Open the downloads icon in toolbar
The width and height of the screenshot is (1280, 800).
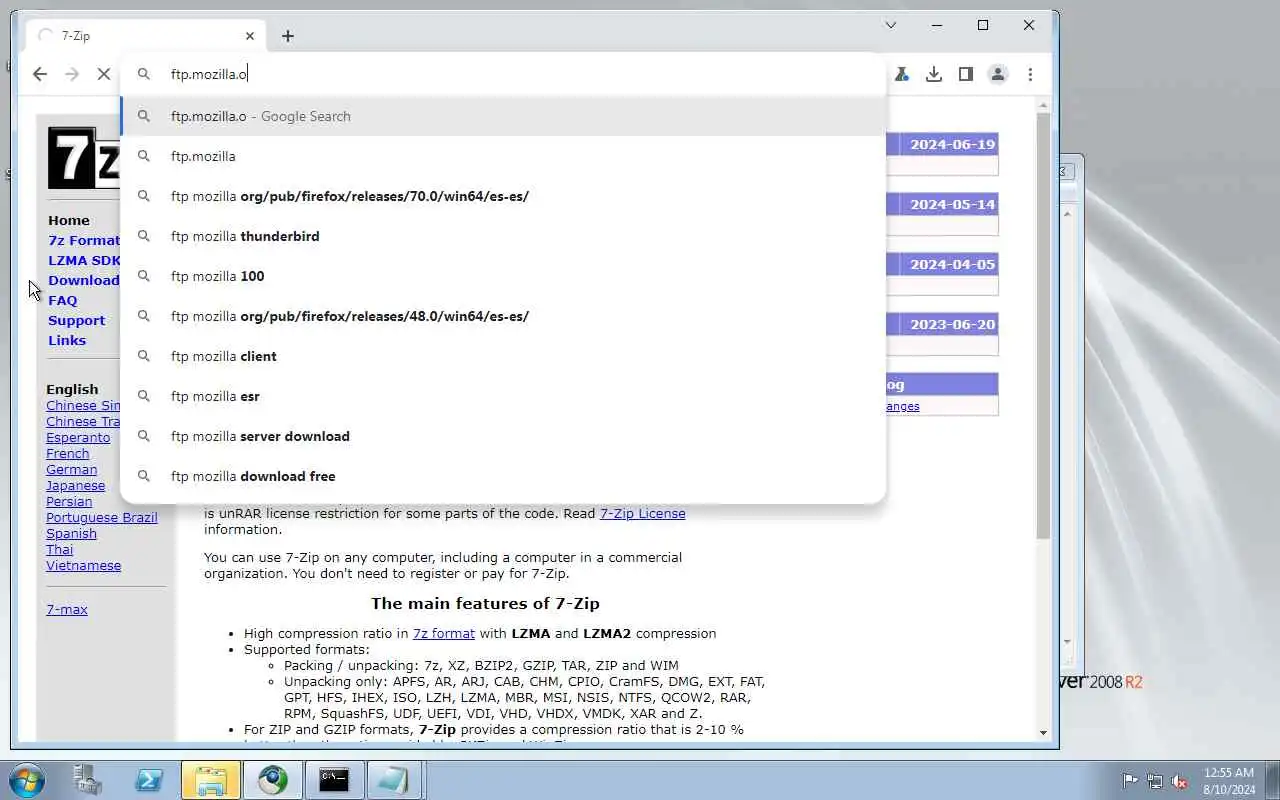tap(934, 74)
